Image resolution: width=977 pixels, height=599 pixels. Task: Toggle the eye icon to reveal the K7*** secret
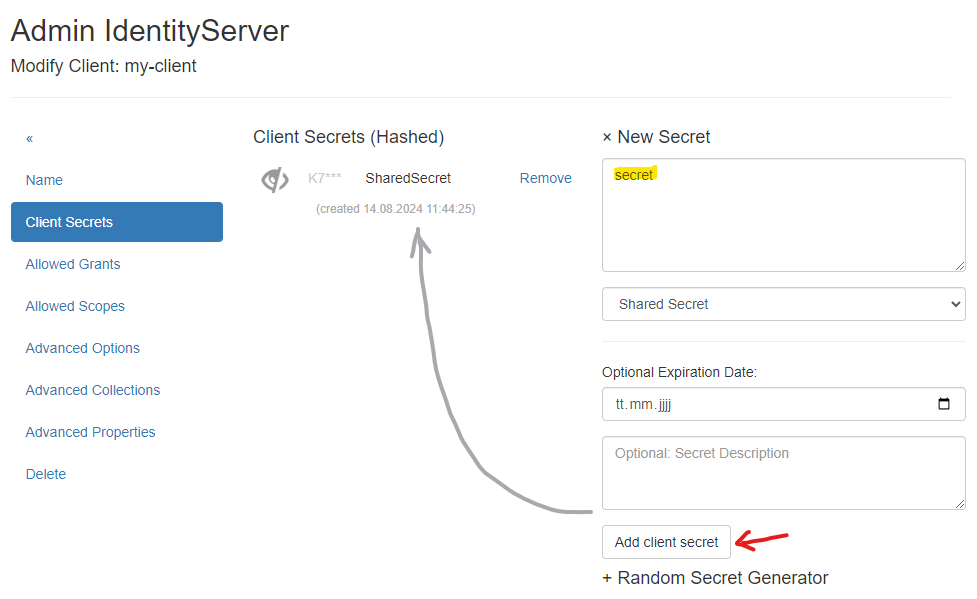pyautogui.click(x=274, y=180)
